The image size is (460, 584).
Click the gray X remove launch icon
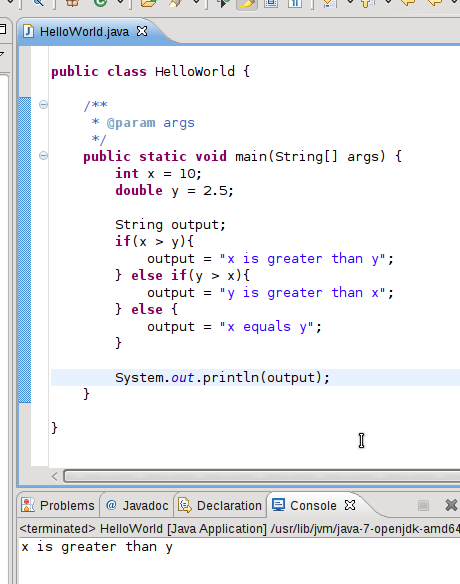451,505
